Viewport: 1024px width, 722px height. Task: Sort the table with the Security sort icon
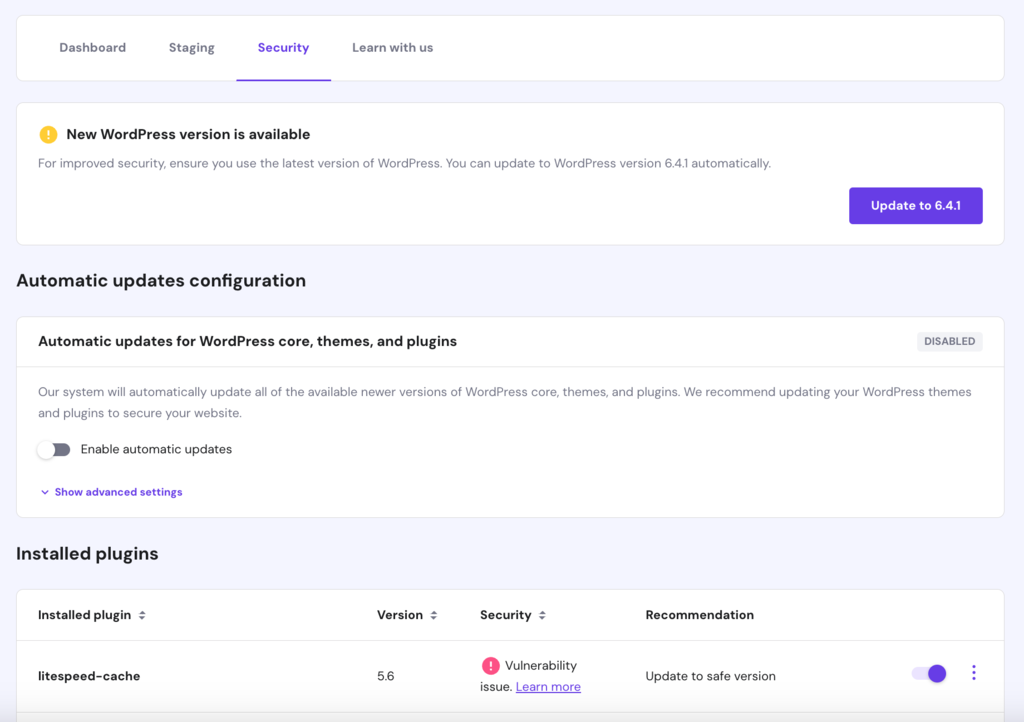tap(542, 615)
